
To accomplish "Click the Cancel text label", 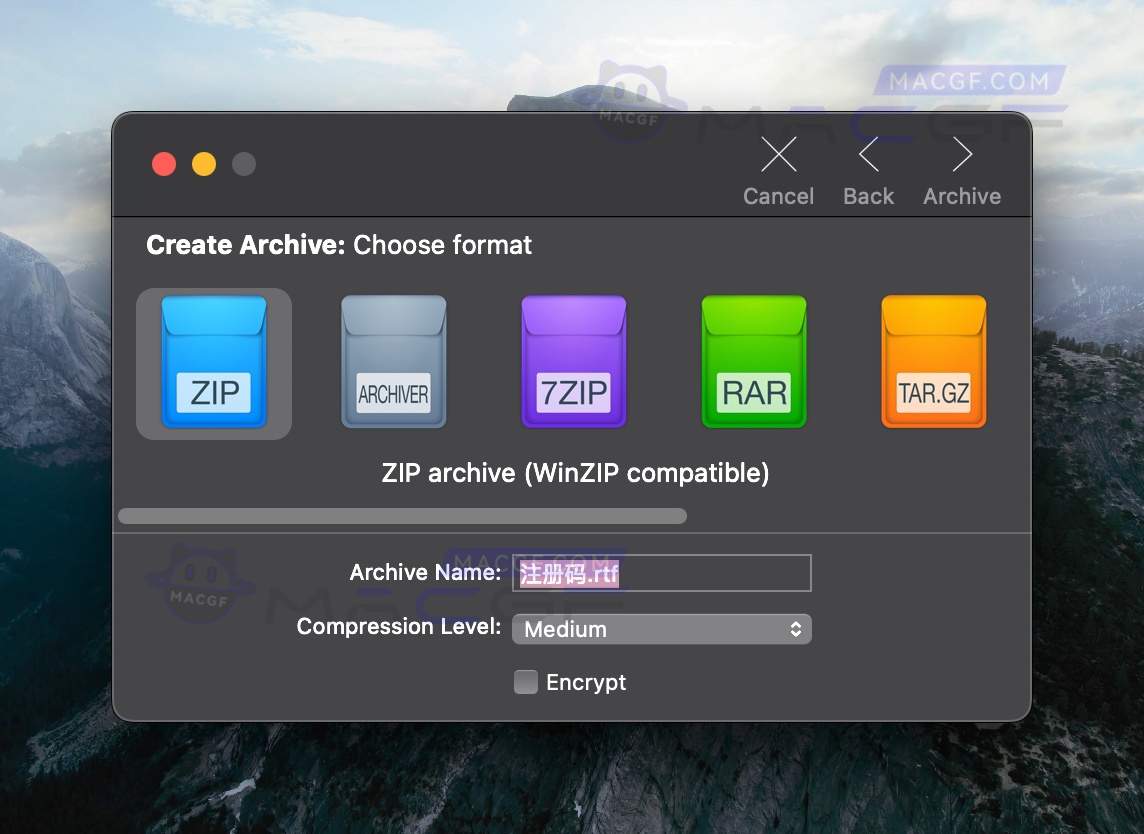I will click(x=778, y=197).
